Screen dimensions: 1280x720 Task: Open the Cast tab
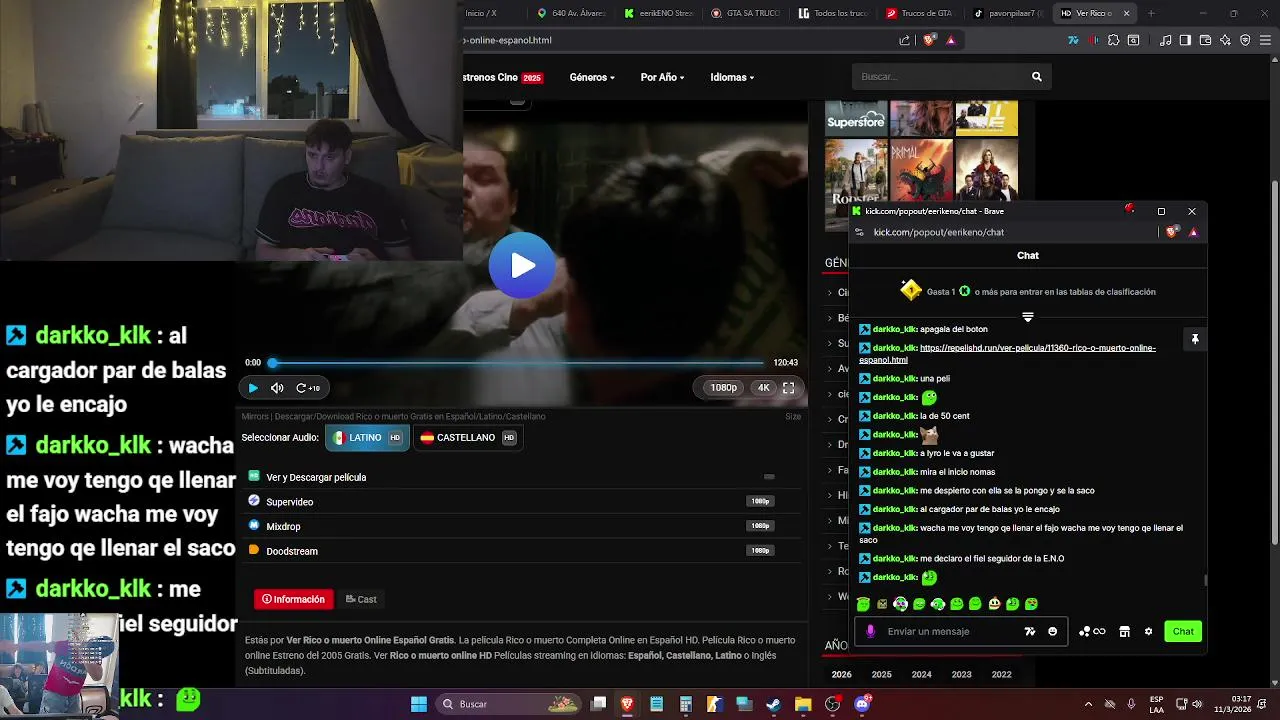tap(361, 599)
